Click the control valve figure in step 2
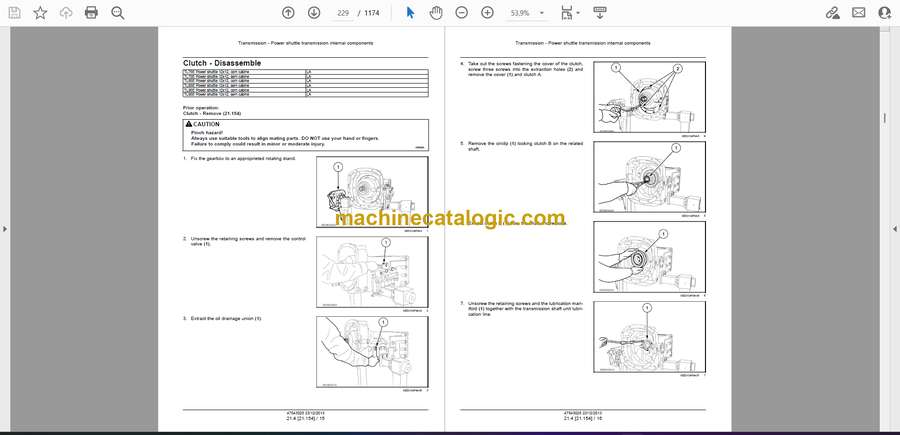 (x=372, y=271)
